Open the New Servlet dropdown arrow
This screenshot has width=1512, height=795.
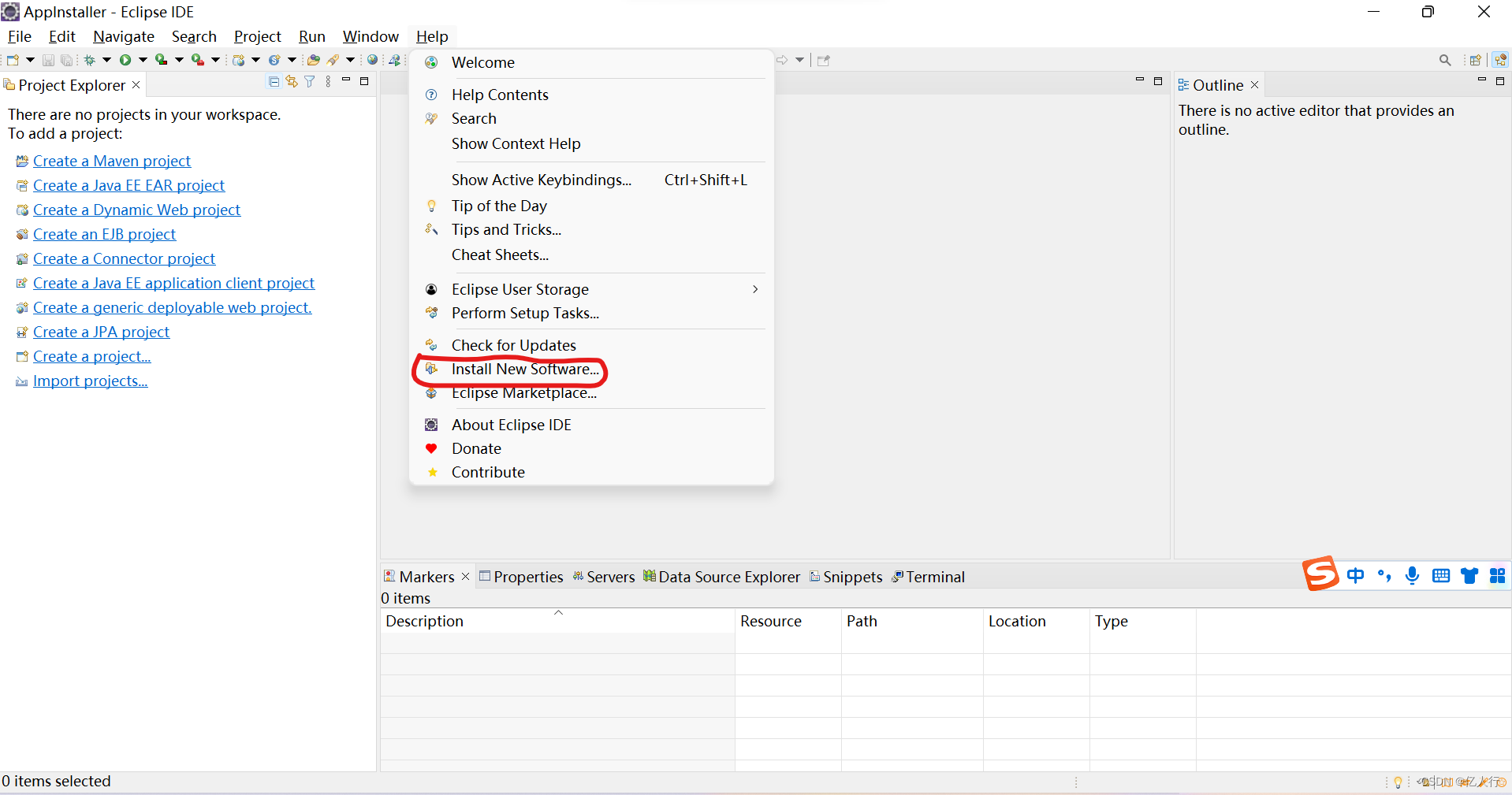pyautogui.click(x=292, y=60)
